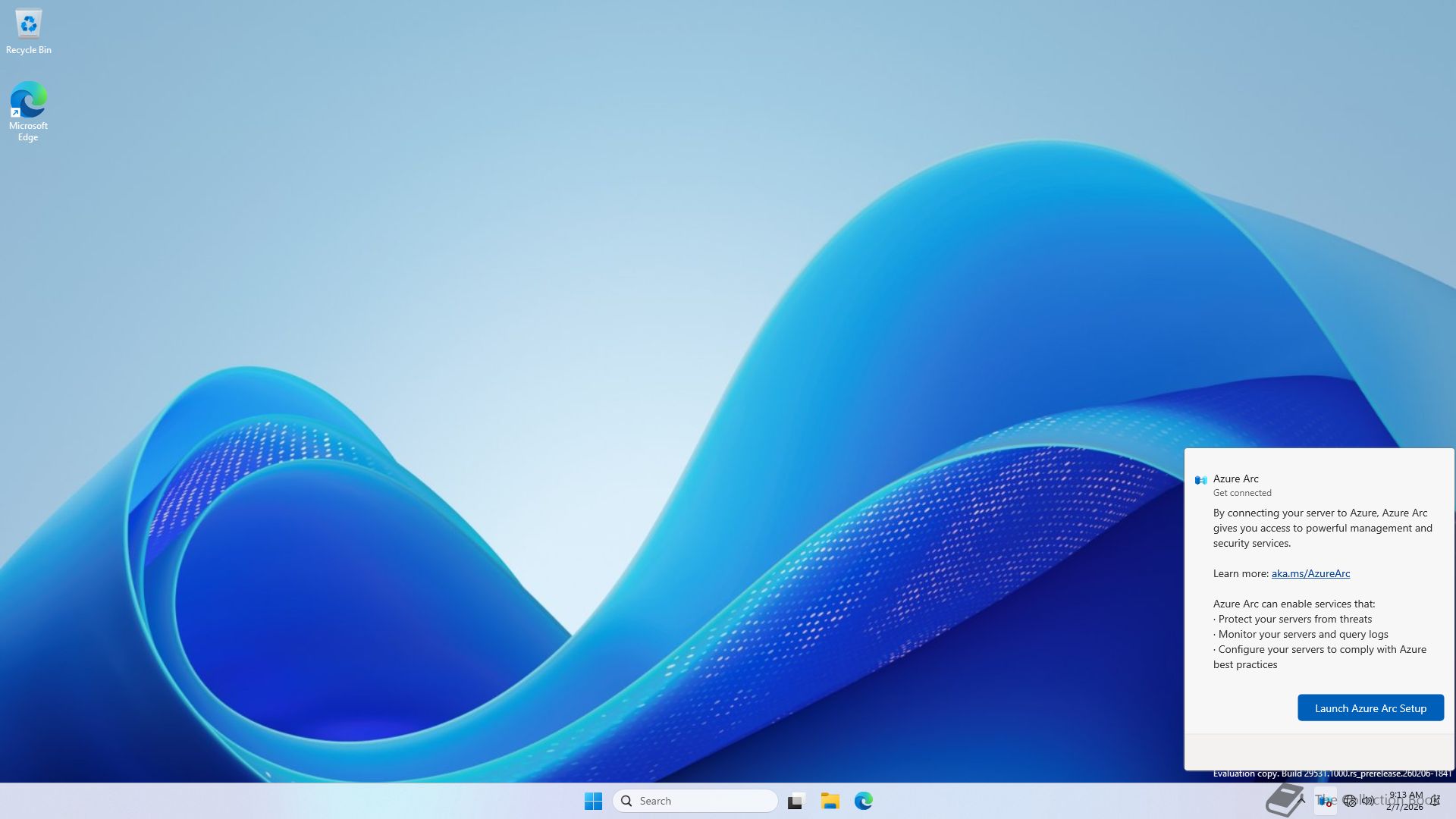Open Task View from taskbar
Screen dimensions: 1456x819
[x=795, y=801]
